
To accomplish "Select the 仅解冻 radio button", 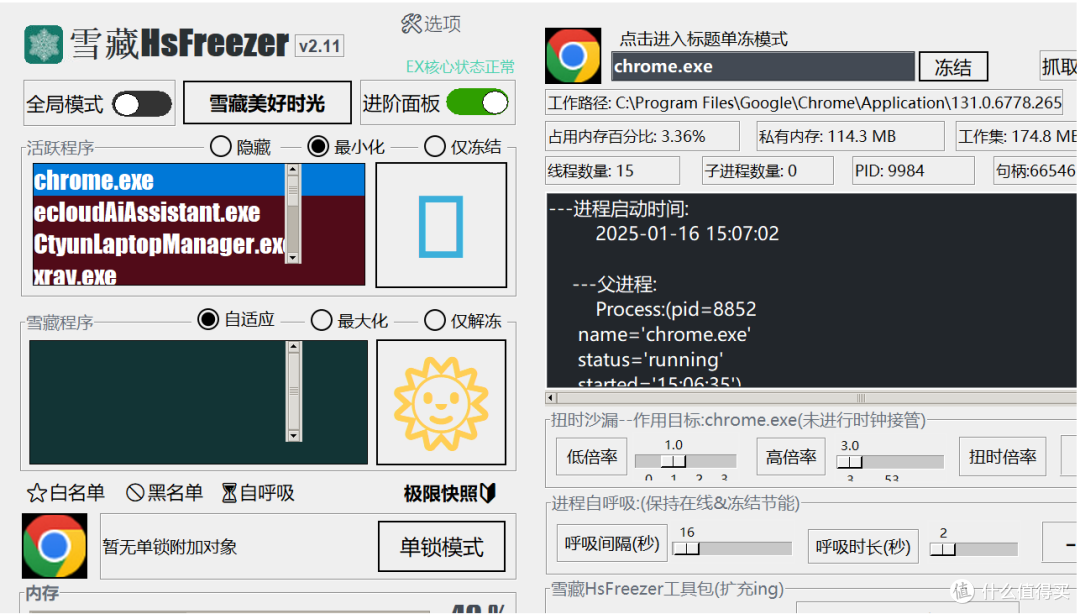I will pyautogui.click(x=435, y=320).
